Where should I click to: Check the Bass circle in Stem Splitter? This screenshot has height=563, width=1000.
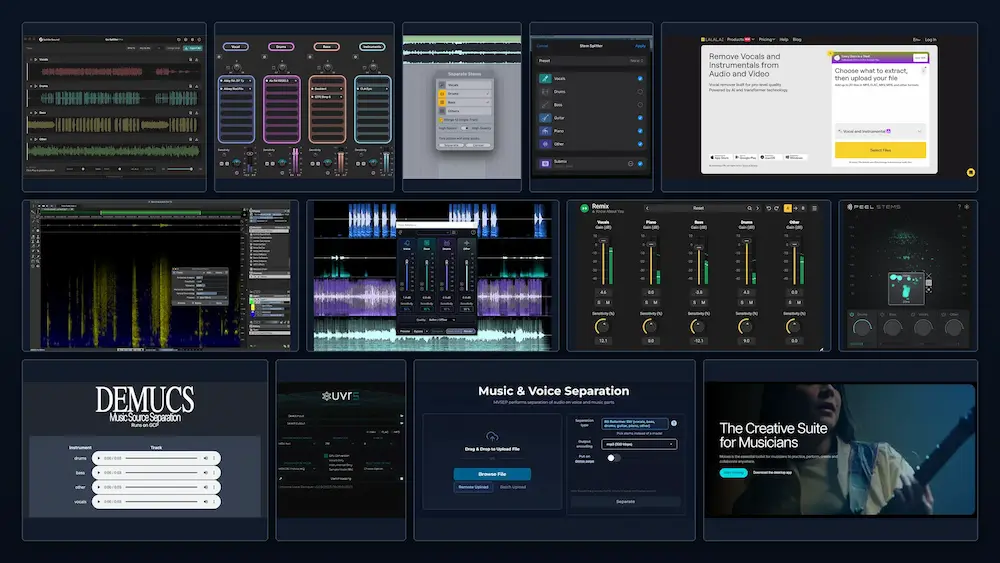point(640,105)
